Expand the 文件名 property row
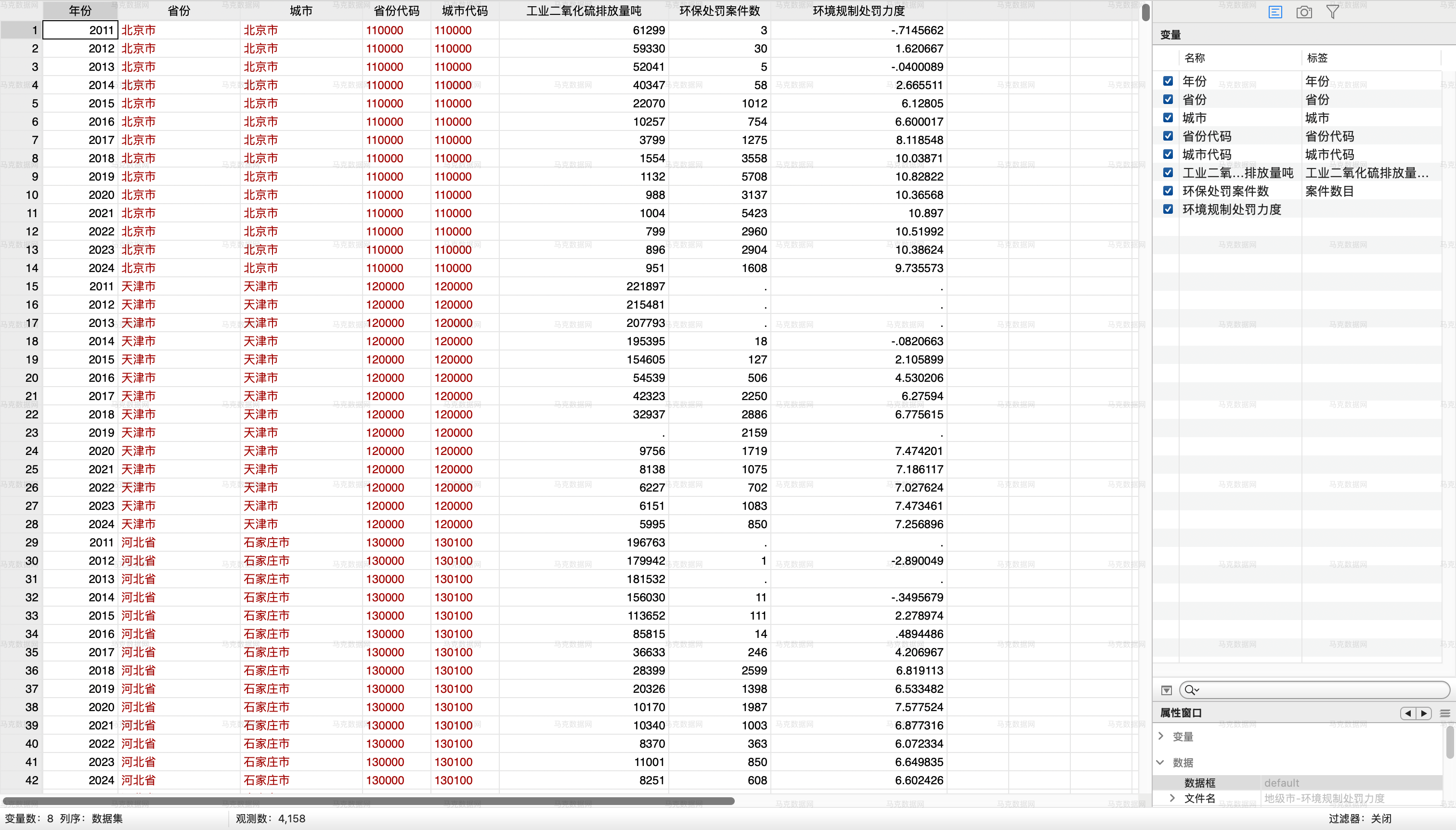The width and height of the screenshot is (1456, 830). pyautogui.click(x=1172, y=798)
